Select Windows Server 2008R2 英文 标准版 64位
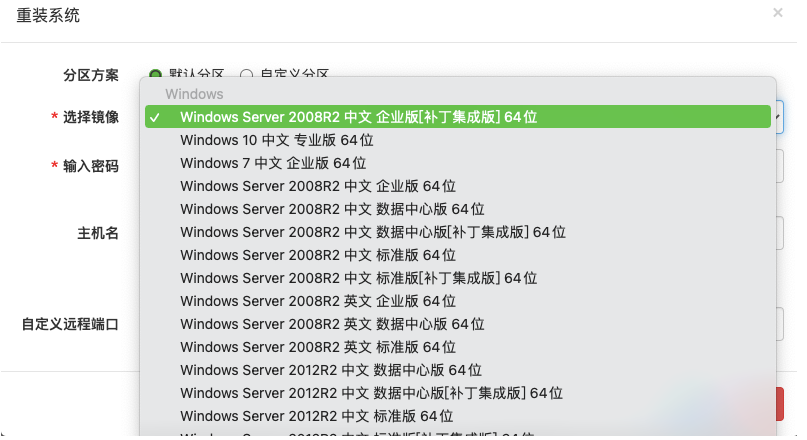807x440 pixels. click(x=318, y=347)
